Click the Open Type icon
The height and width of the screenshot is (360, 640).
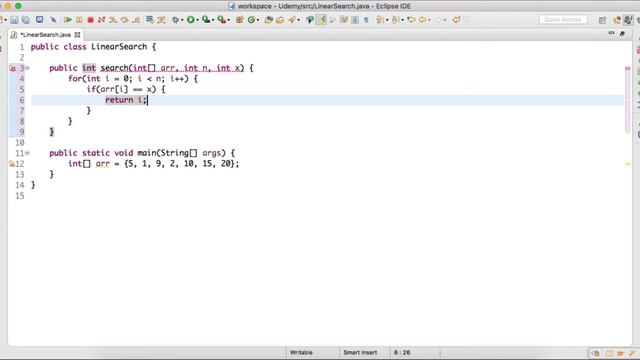tap(269, 20)
